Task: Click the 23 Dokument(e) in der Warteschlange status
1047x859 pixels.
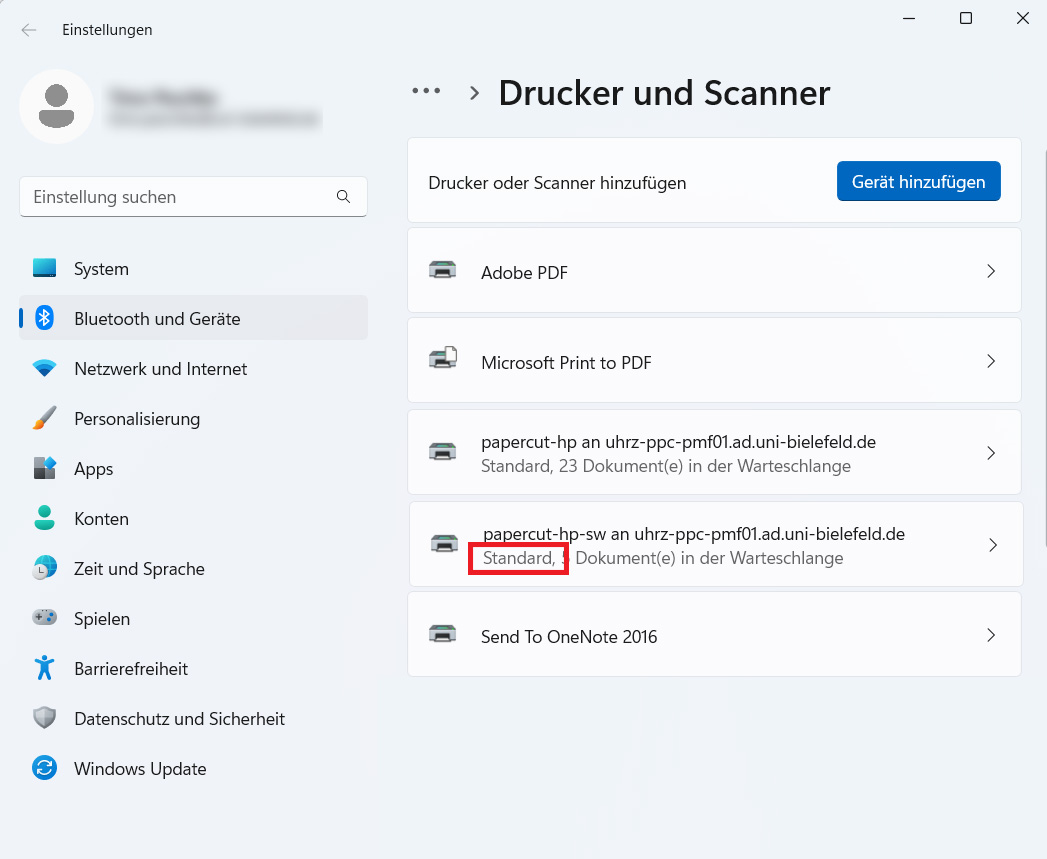Action: pos(704,466)
